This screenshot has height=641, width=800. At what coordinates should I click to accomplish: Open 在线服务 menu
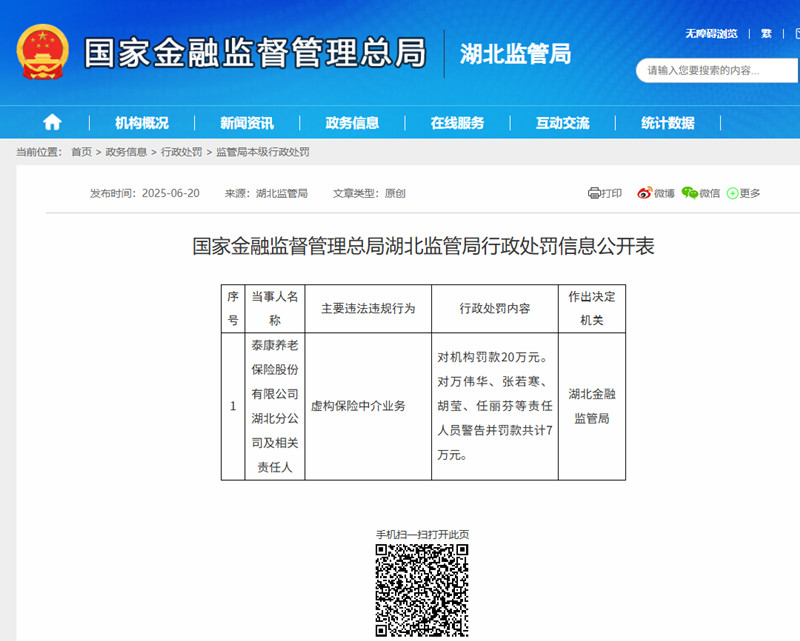[457, 123]
